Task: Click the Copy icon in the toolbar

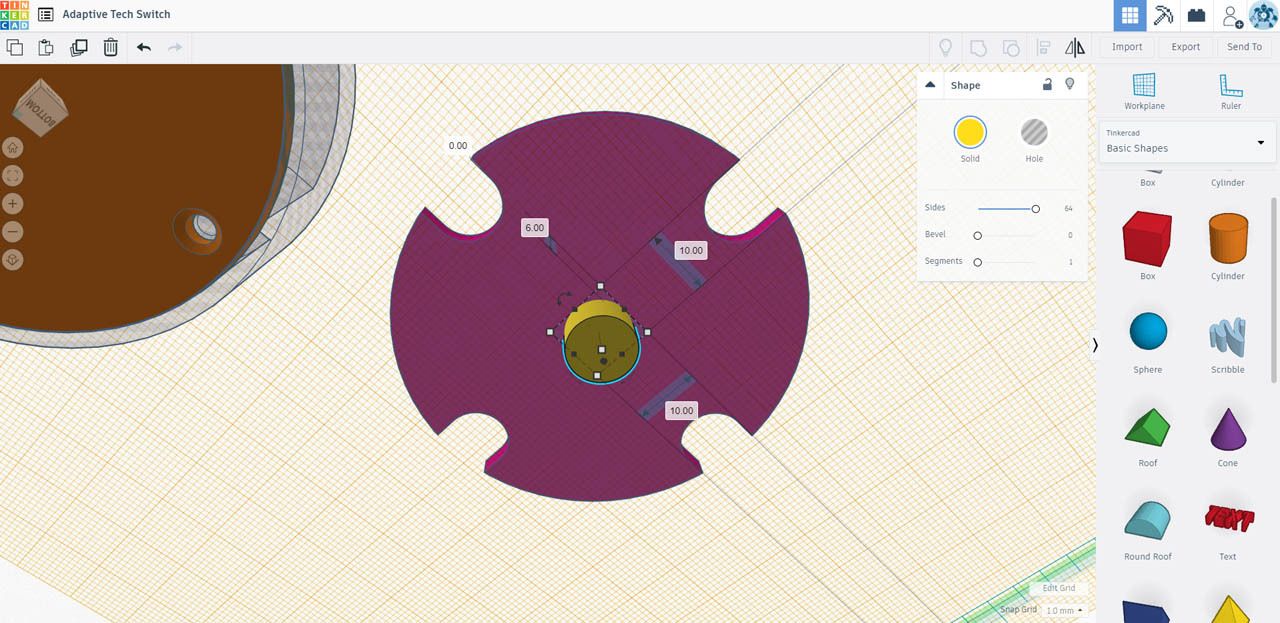Action: [15, 47]
